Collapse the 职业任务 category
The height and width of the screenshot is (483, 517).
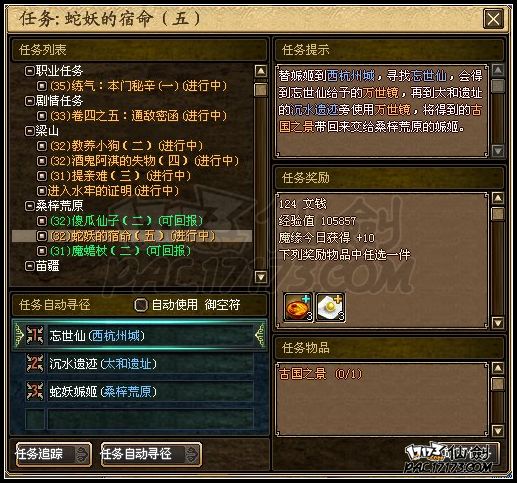pos(30,71)
